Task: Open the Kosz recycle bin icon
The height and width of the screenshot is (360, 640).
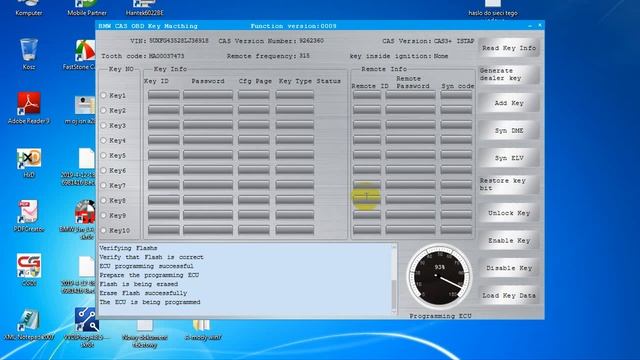Action: [x=29, y=54]
